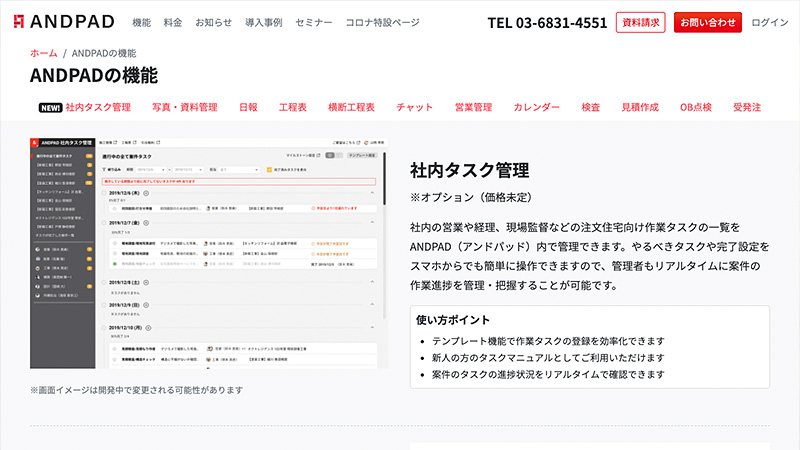Screen dimensions: 800x450
Task: Select the 日報 feature tab
Action: pos(248,107)
